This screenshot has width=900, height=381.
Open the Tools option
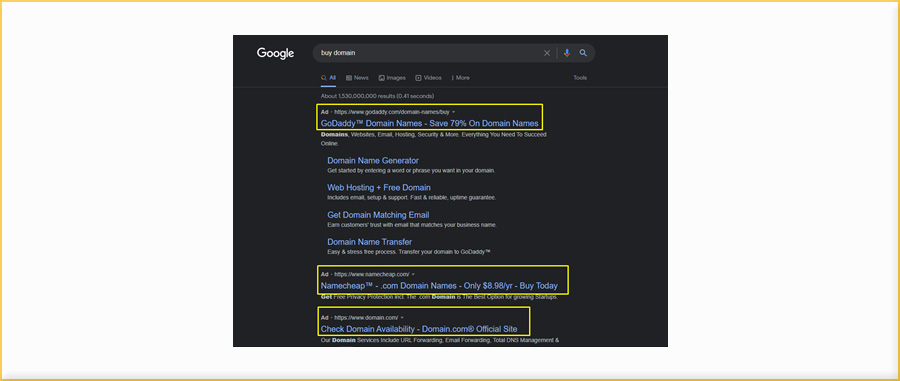point(580,77)
